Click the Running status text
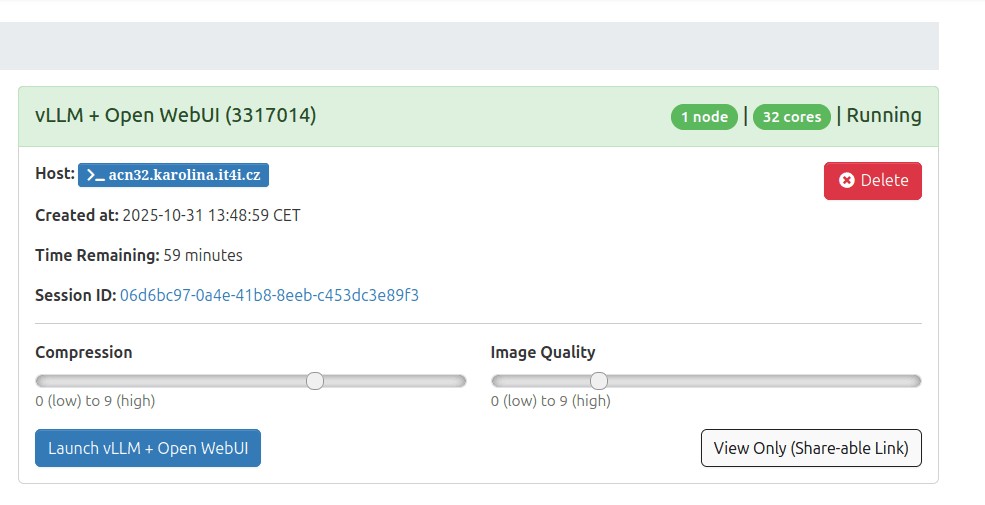 point(884,115)
